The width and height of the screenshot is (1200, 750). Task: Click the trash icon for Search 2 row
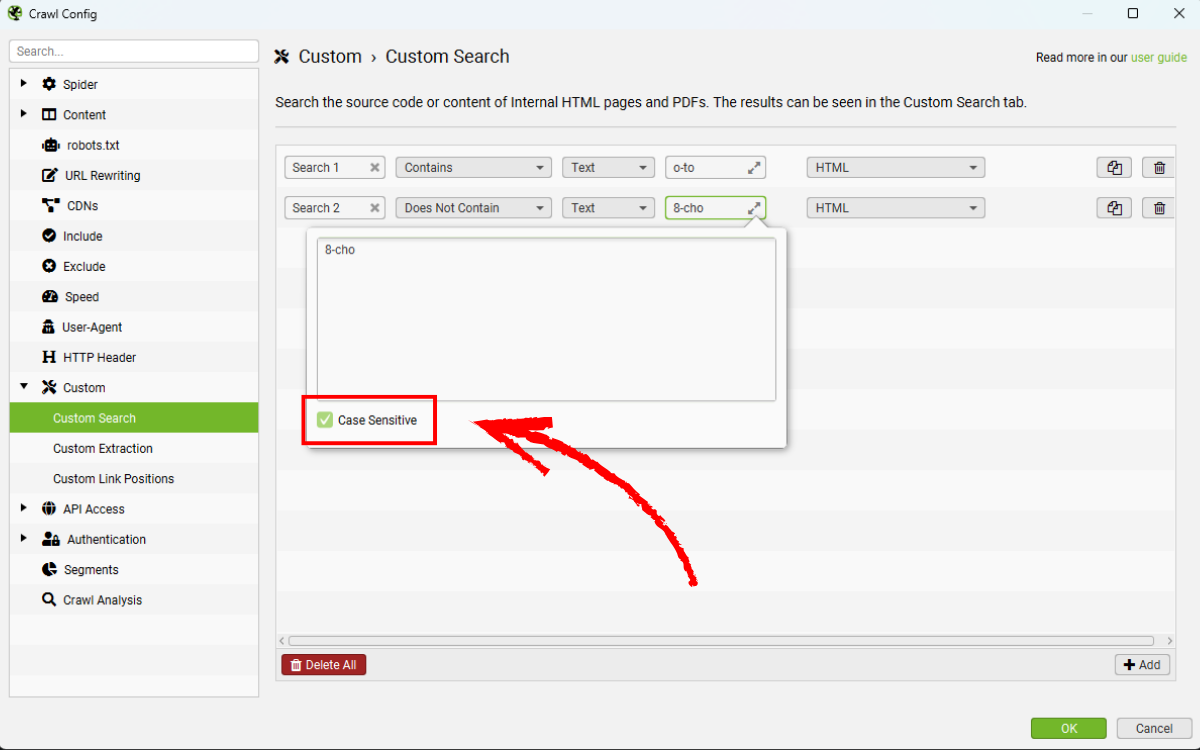click(1159, 208)
